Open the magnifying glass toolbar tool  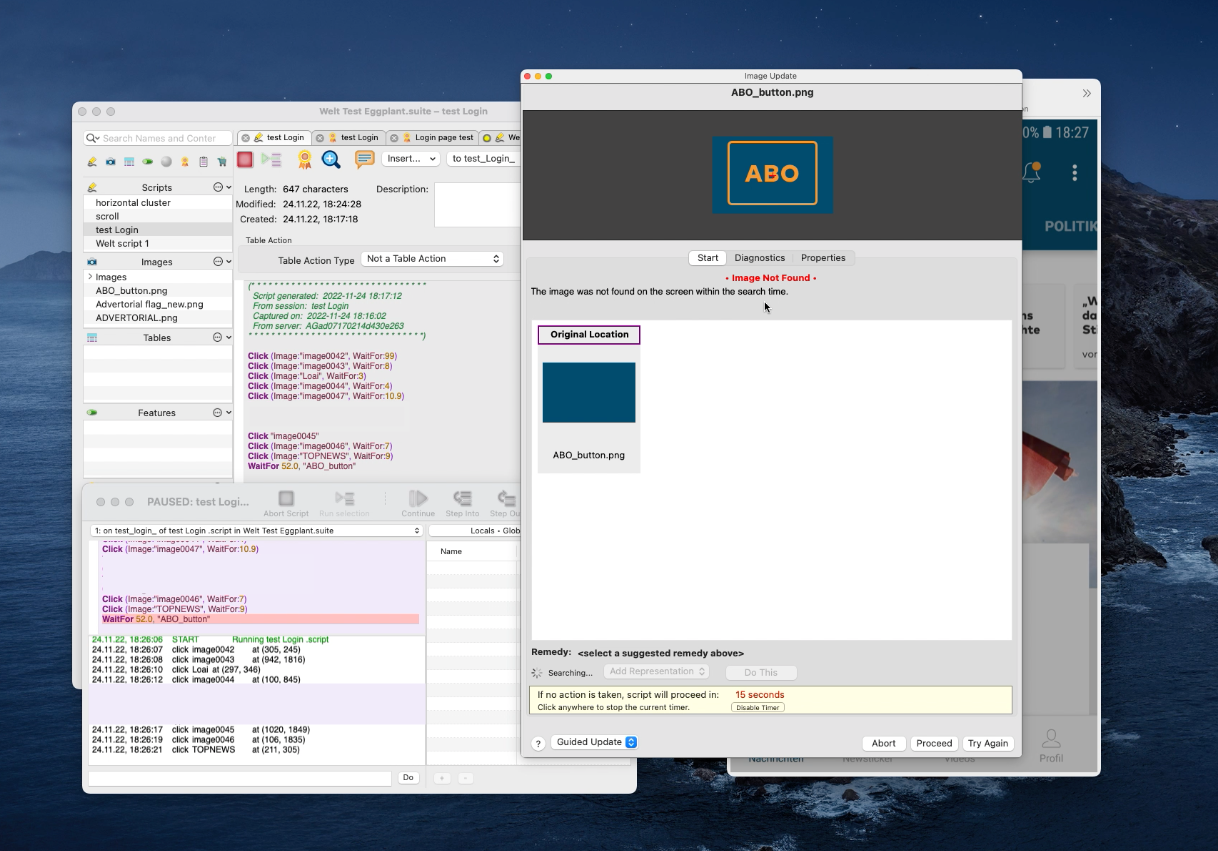(x=331, y=160)
